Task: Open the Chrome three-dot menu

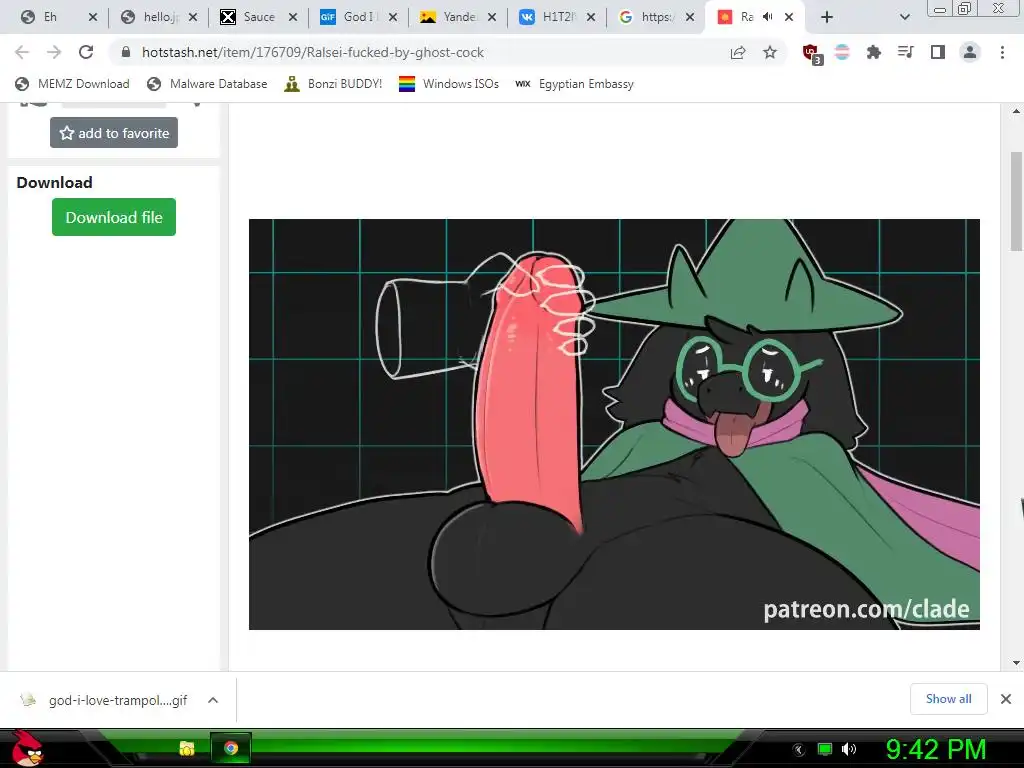Action: 1002,52
